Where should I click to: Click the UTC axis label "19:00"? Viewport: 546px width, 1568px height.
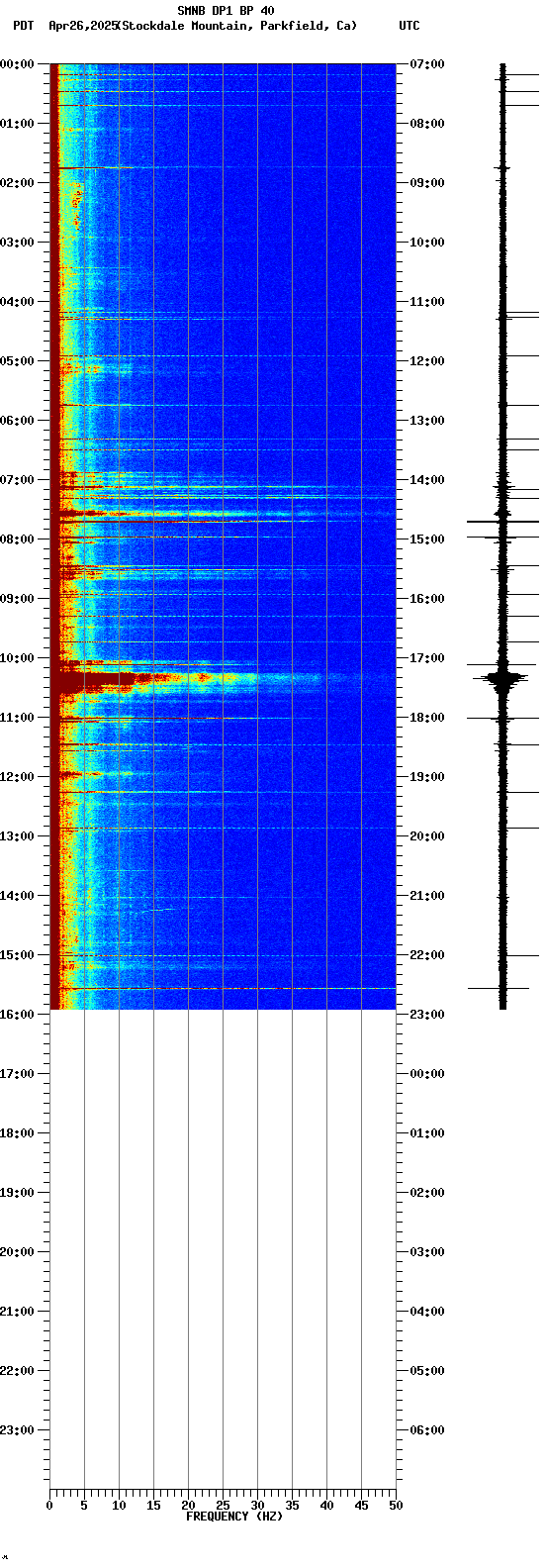427,777
